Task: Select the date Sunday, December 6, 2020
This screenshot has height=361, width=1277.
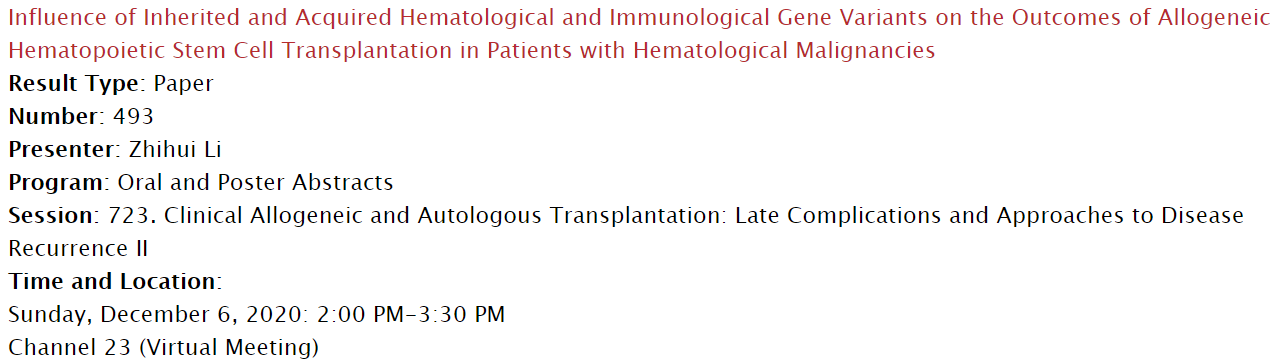Action: tap(157, 314)
